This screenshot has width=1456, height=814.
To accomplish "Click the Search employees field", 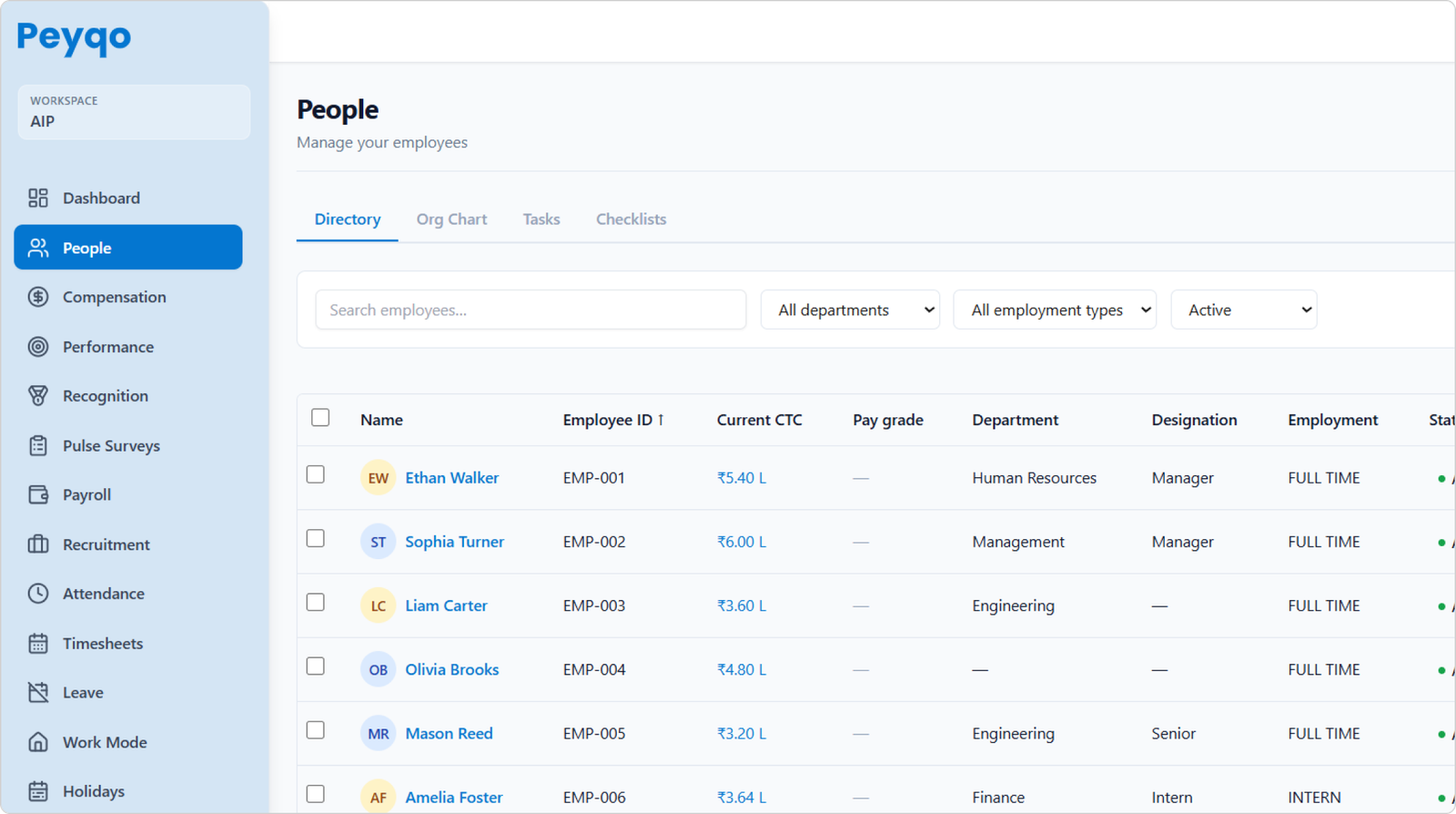I will [x=531, y=310].
